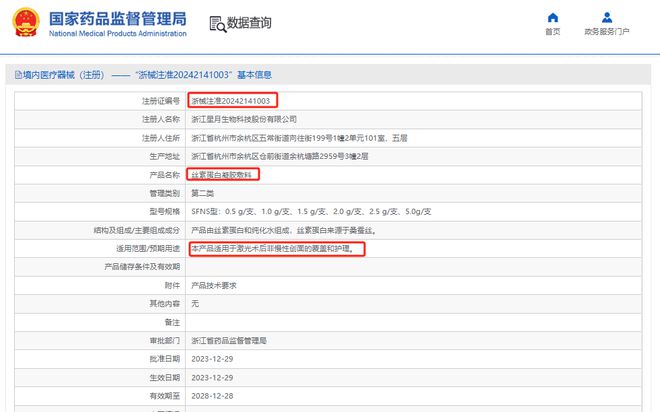Click the 政务服务门户 person icon

tap(607, 17)
